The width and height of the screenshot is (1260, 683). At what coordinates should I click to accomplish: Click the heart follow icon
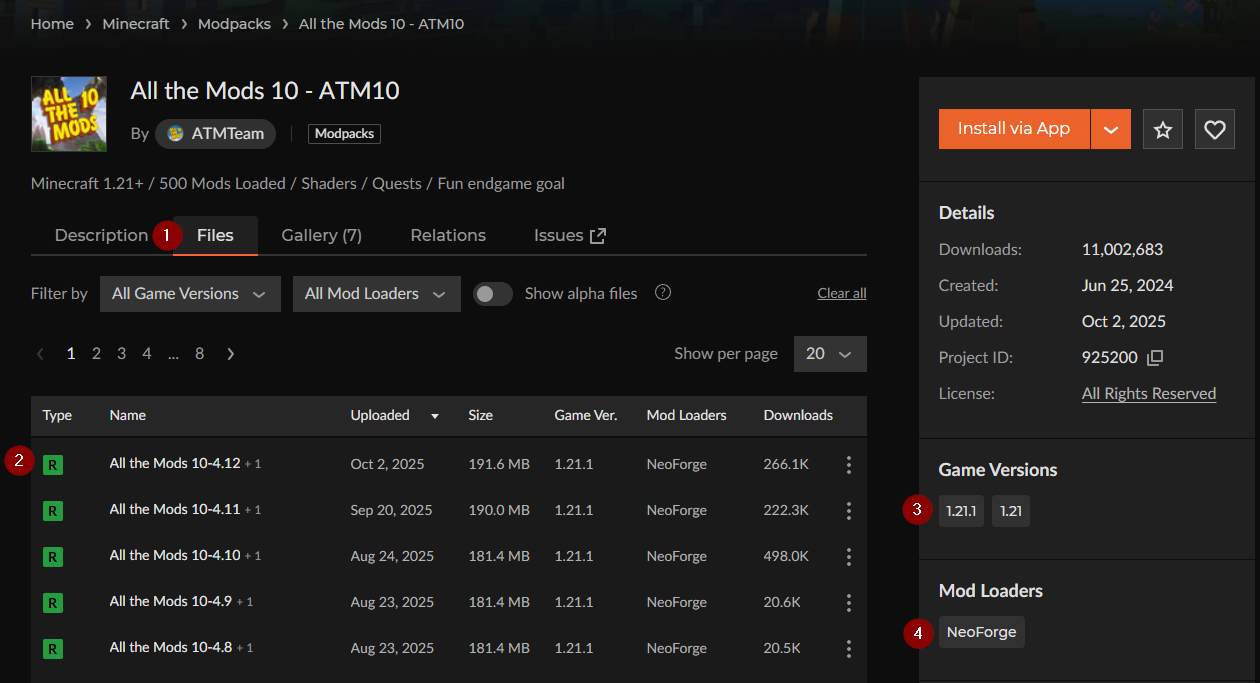click(1214, 129)
